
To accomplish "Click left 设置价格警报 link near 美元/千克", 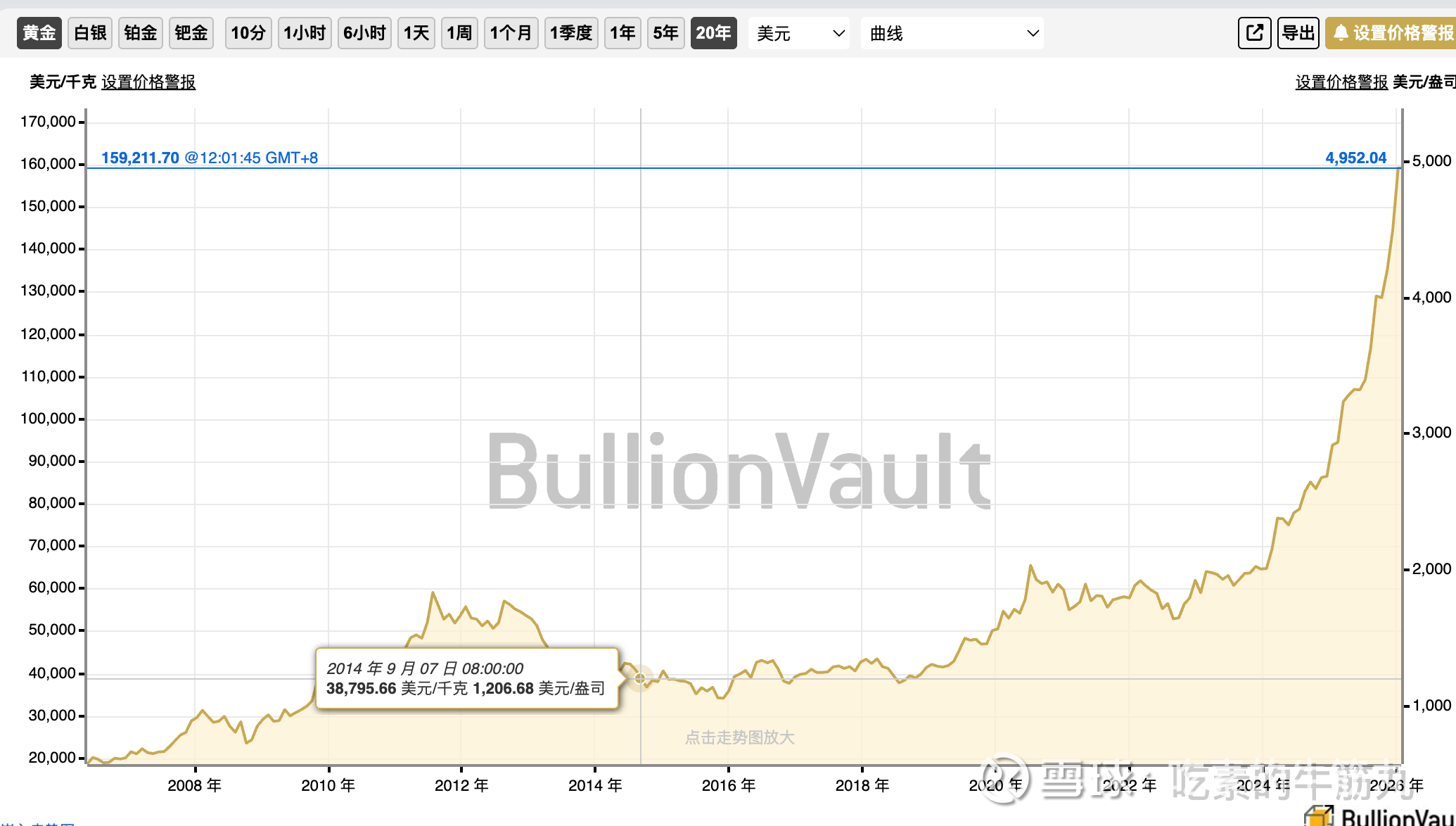I will coord(148,82).
